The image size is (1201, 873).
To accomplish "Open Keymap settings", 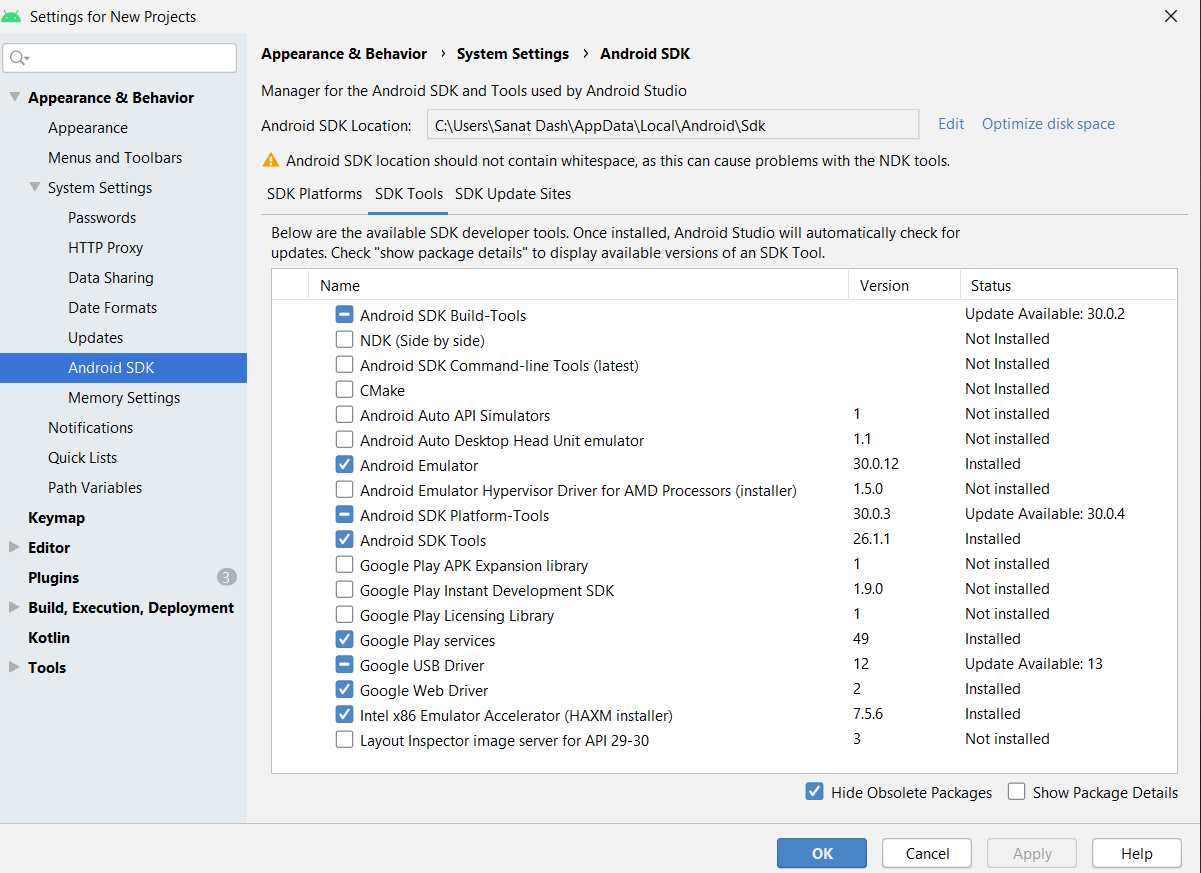I will tap(56, 518).
